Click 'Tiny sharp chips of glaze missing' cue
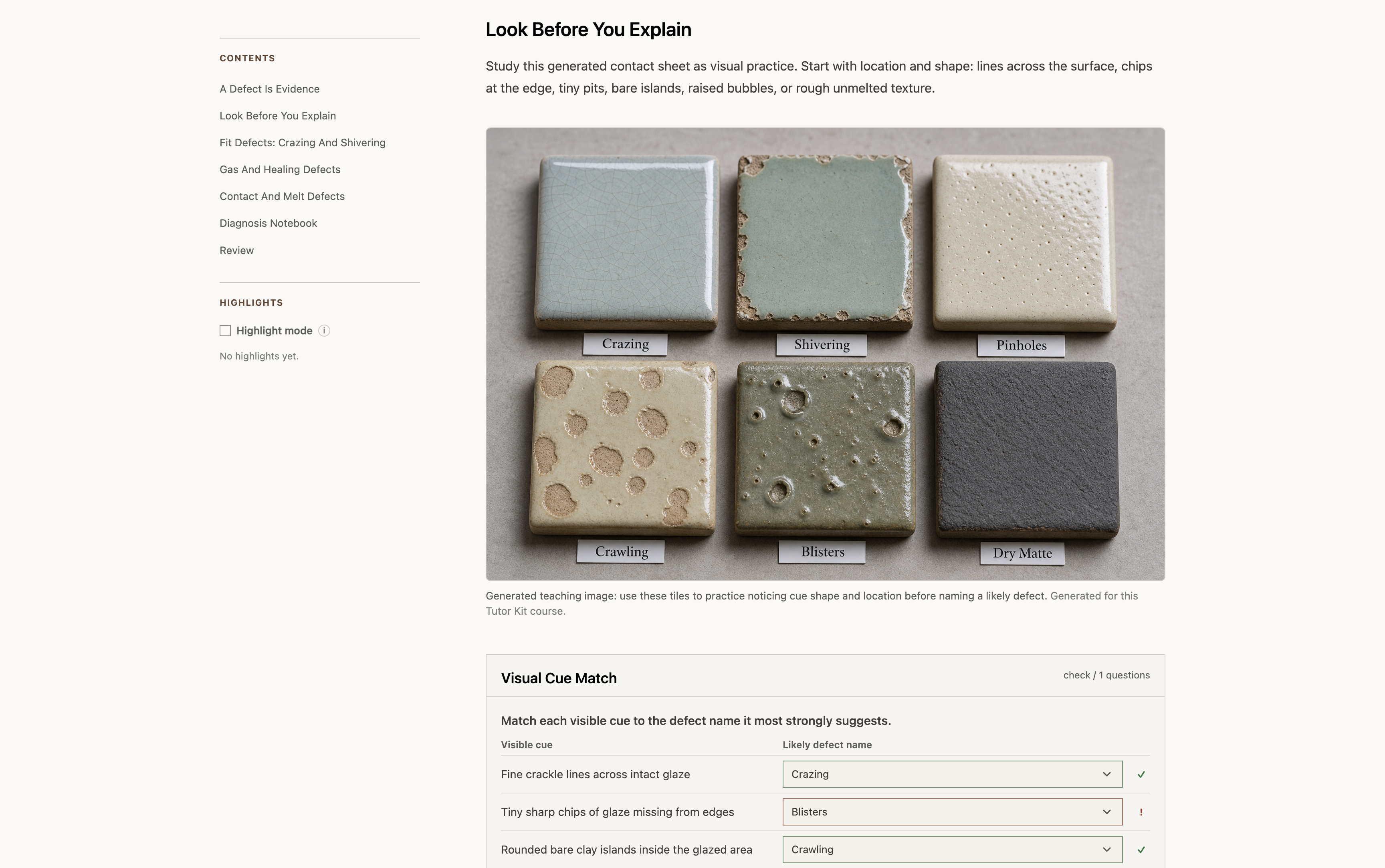 (x=617, y=812)
